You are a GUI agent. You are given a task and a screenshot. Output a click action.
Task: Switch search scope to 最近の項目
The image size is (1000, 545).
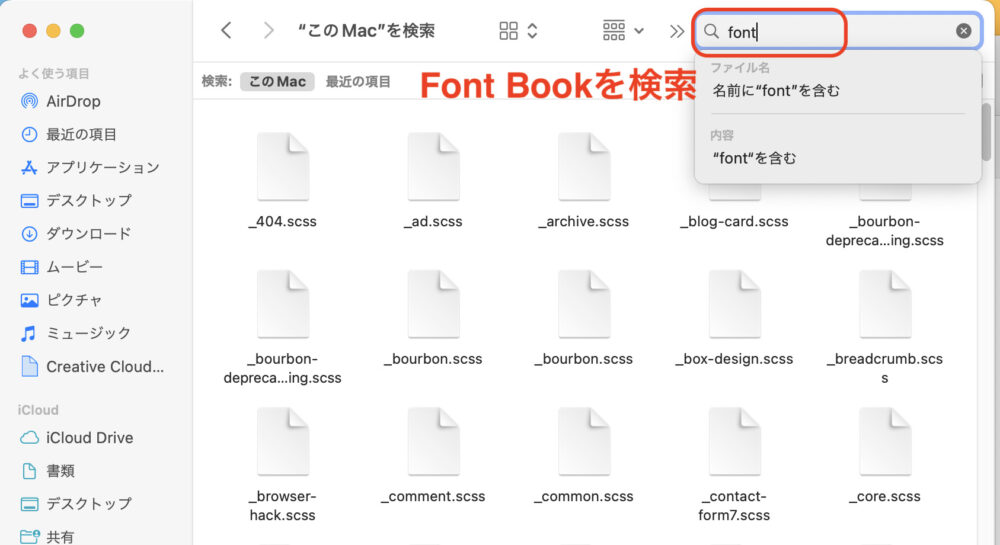pyautogui.click(x=358, y=81)
